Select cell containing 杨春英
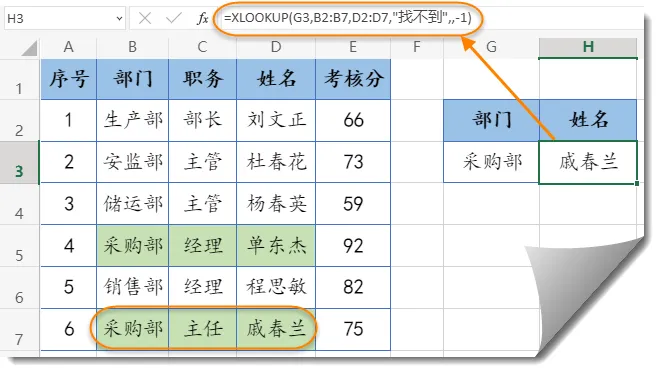 pyautogui.click(x=276, y=203)
